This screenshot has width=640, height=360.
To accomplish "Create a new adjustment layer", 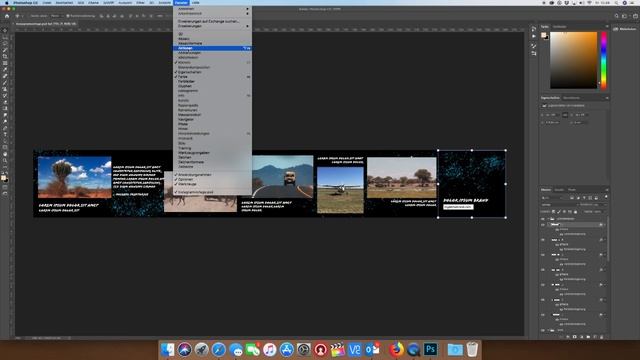I will coord(581,337).
